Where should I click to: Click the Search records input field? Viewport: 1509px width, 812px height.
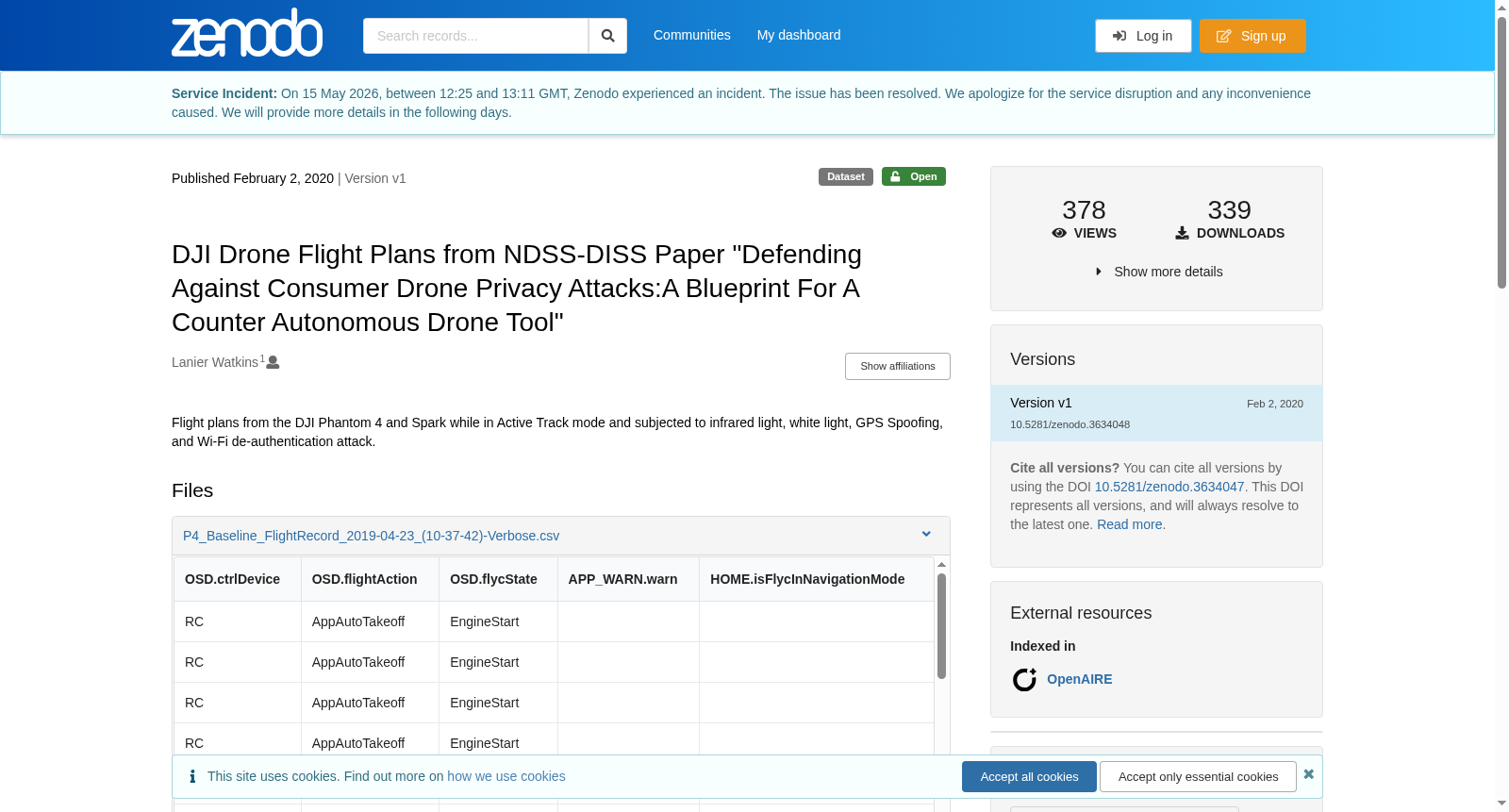coord(475,36)
